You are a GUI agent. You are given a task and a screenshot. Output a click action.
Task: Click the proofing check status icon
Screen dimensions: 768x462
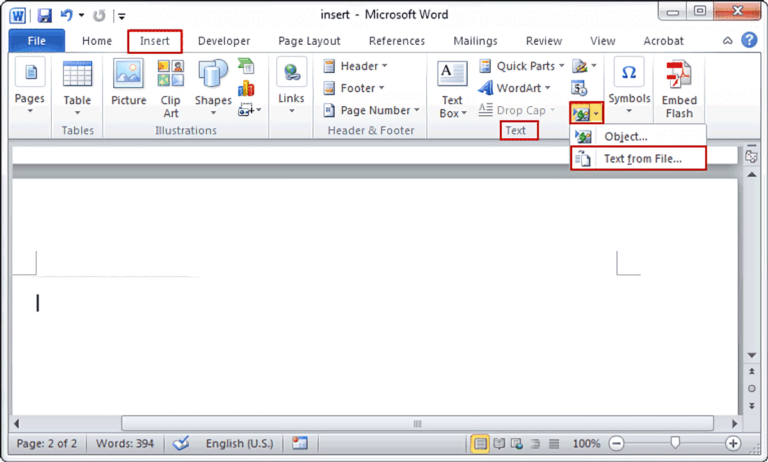click(181, 444)
